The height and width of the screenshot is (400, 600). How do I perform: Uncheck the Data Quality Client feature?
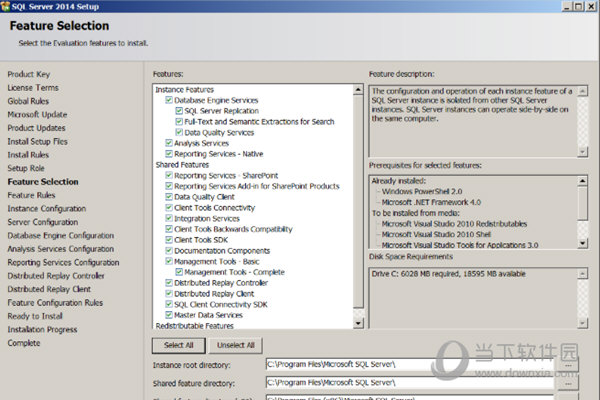click(x=169, y=197)
